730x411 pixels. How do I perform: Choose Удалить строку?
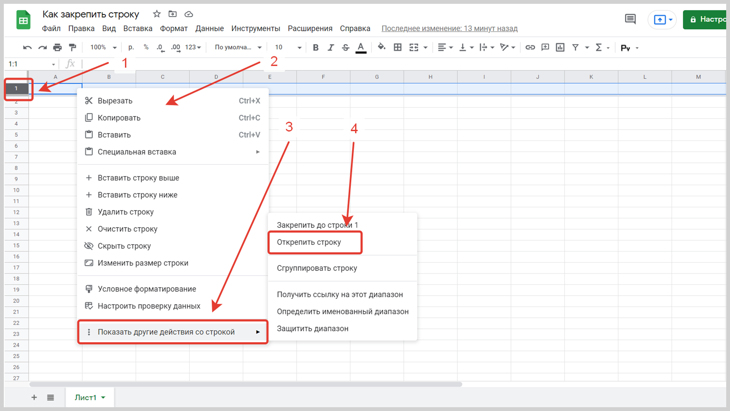[173, 212]
